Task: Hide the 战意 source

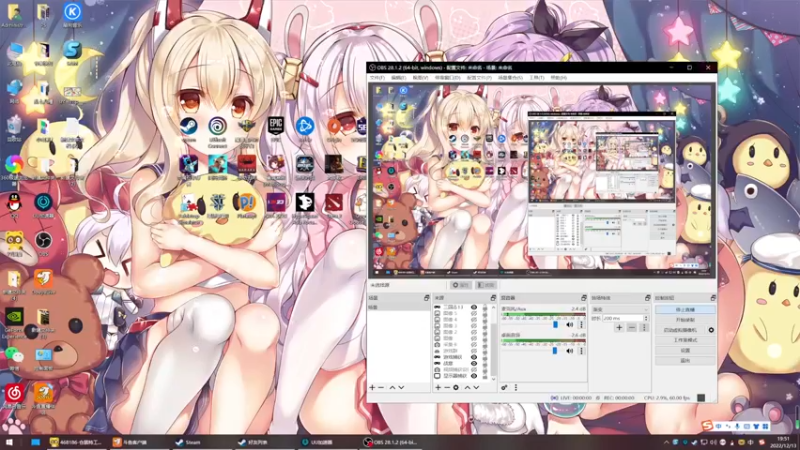Action: click(x=474, y=363)
